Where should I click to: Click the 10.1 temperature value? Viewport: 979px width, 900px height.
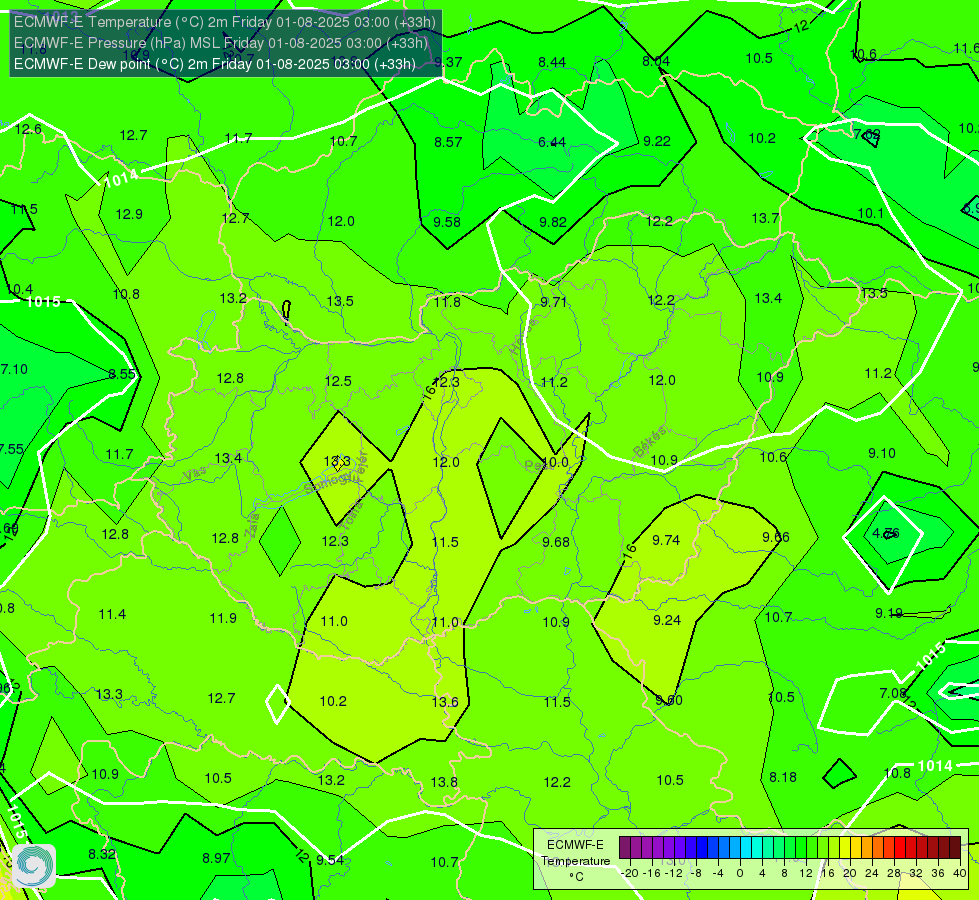pyautogui.click(x=871, y=214)
